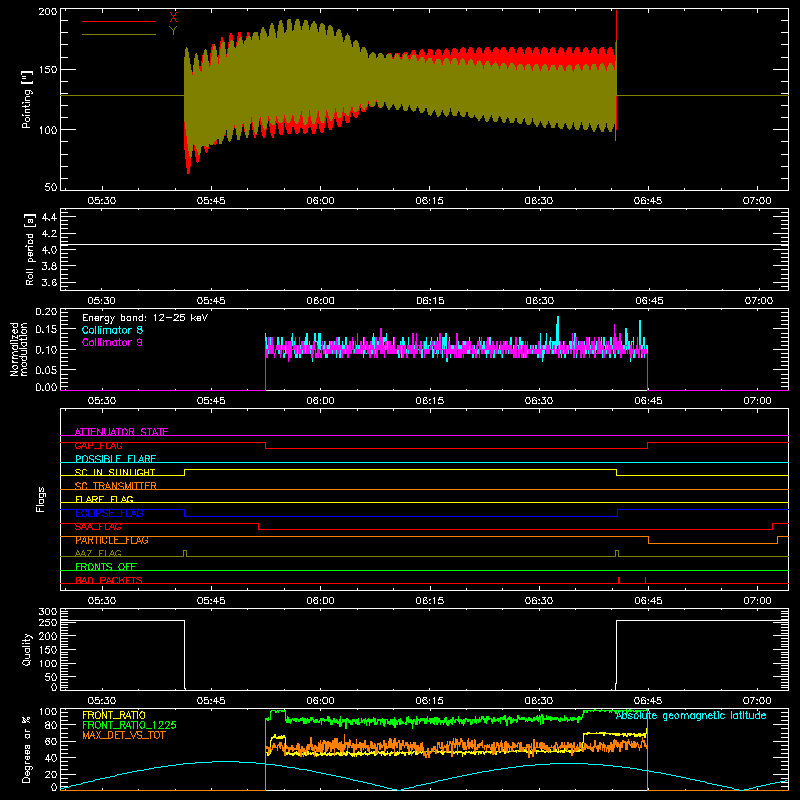This screenshot has height=800, width=800.
Task: Click the 06:45 time label under the Pointing plot
Action: click(x=648, y=201)
